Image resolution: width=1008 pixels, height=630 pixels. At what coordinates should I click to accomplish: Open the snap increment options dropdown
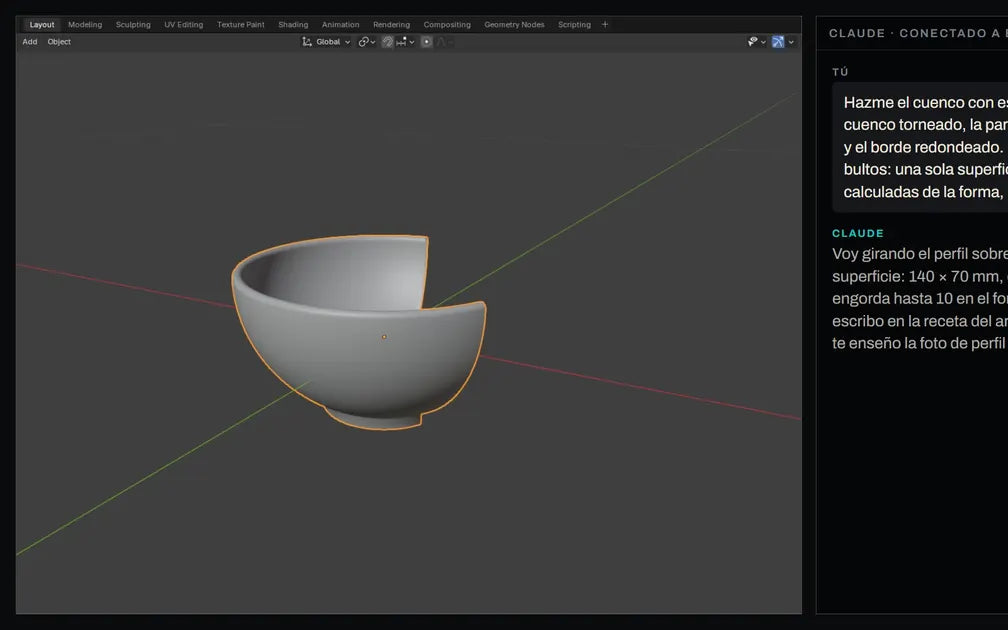point(406,42)
